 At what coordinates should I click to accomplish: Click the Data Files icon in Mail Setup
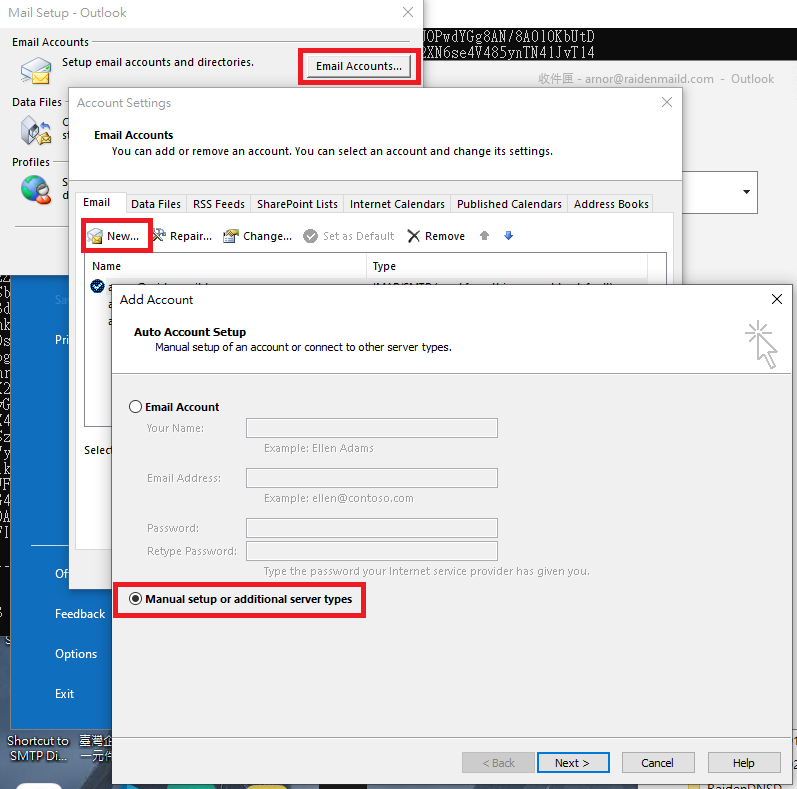click(x=36, y=130)
